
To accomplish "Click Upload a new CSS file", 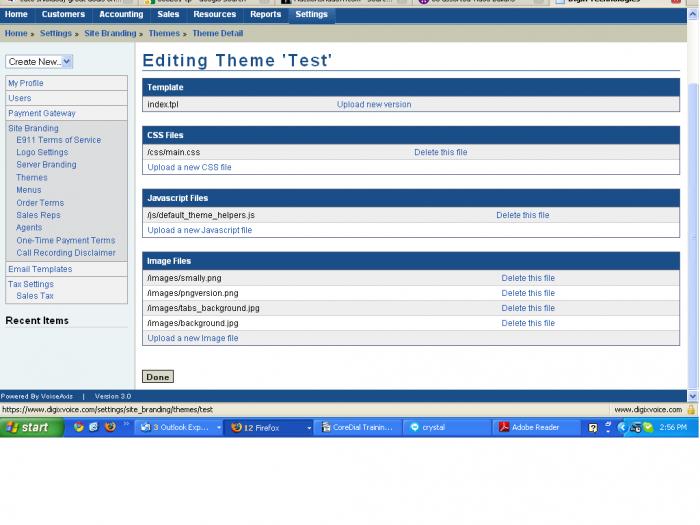I will click(189, 167).
